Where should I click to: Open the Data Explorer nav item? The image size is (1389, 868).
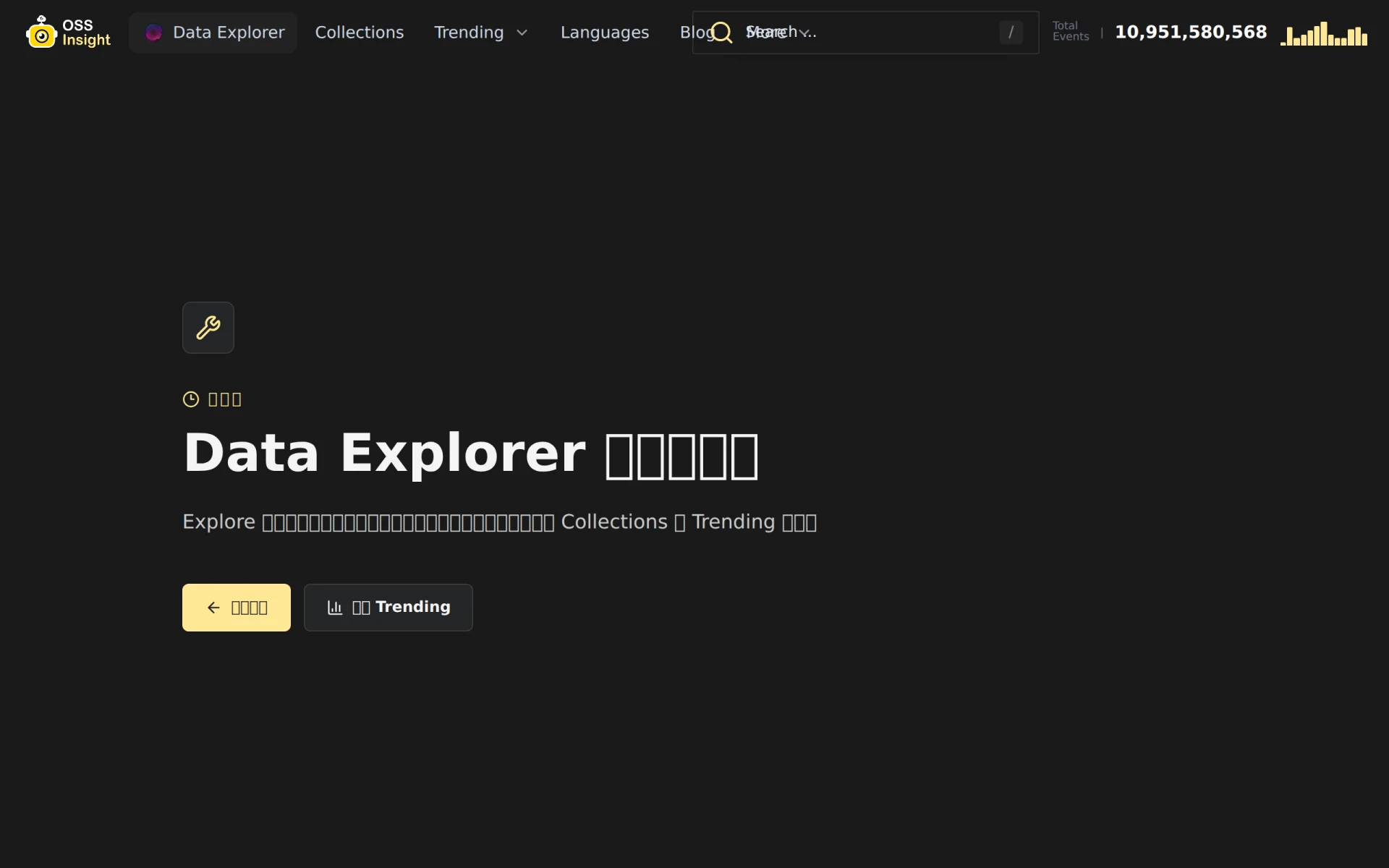(213, 33)
